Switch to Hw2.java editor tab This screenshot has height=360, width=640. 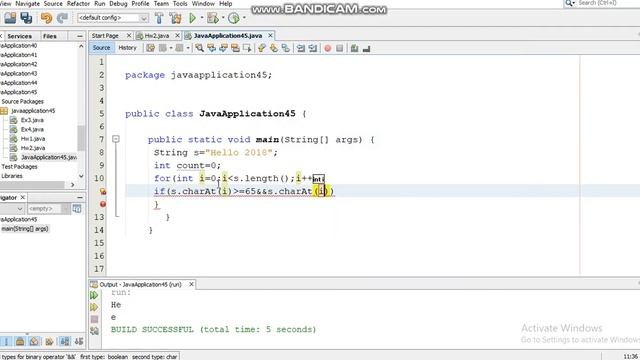click(x=157, y=36)
